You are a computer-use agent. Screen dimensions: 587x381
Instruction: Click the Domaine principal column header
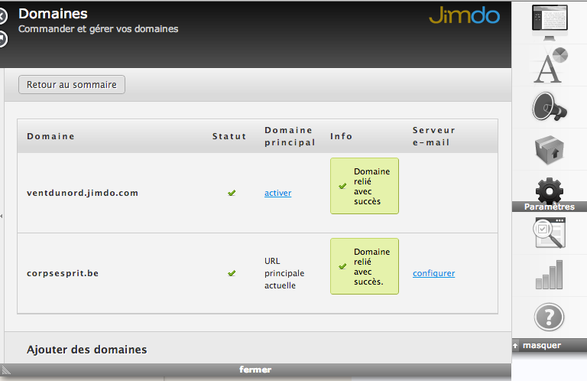pyautogui.click(x=290, y=136)
